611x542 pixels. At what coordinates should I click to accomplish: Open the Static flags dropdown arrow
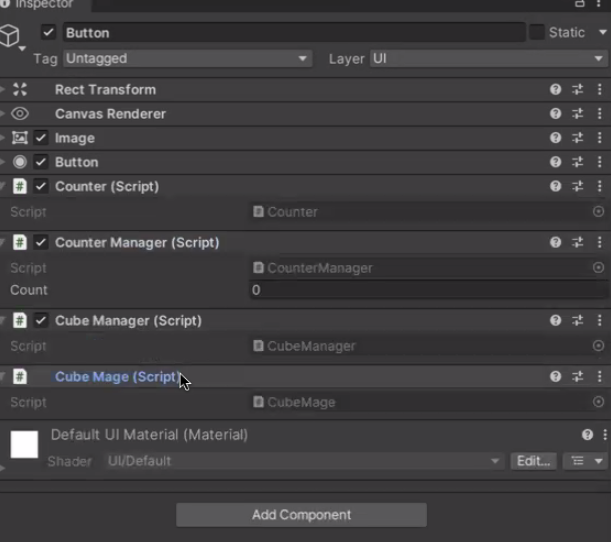(x=603, y=32)
